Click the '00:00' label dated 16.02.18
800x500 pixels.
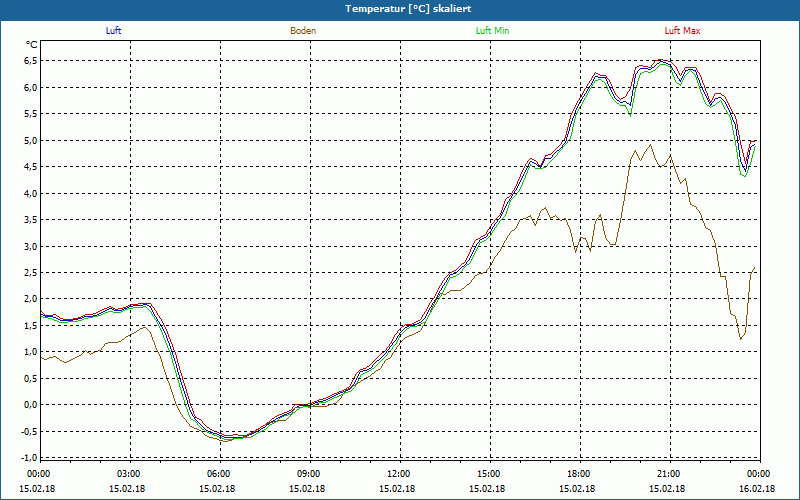click(x=758, y=474)
